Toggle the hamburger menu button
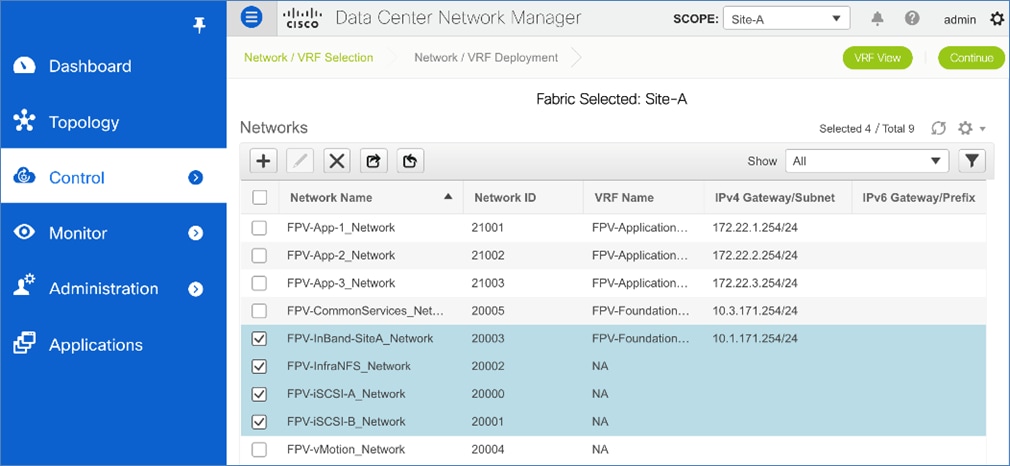 (x=251, y=17)
